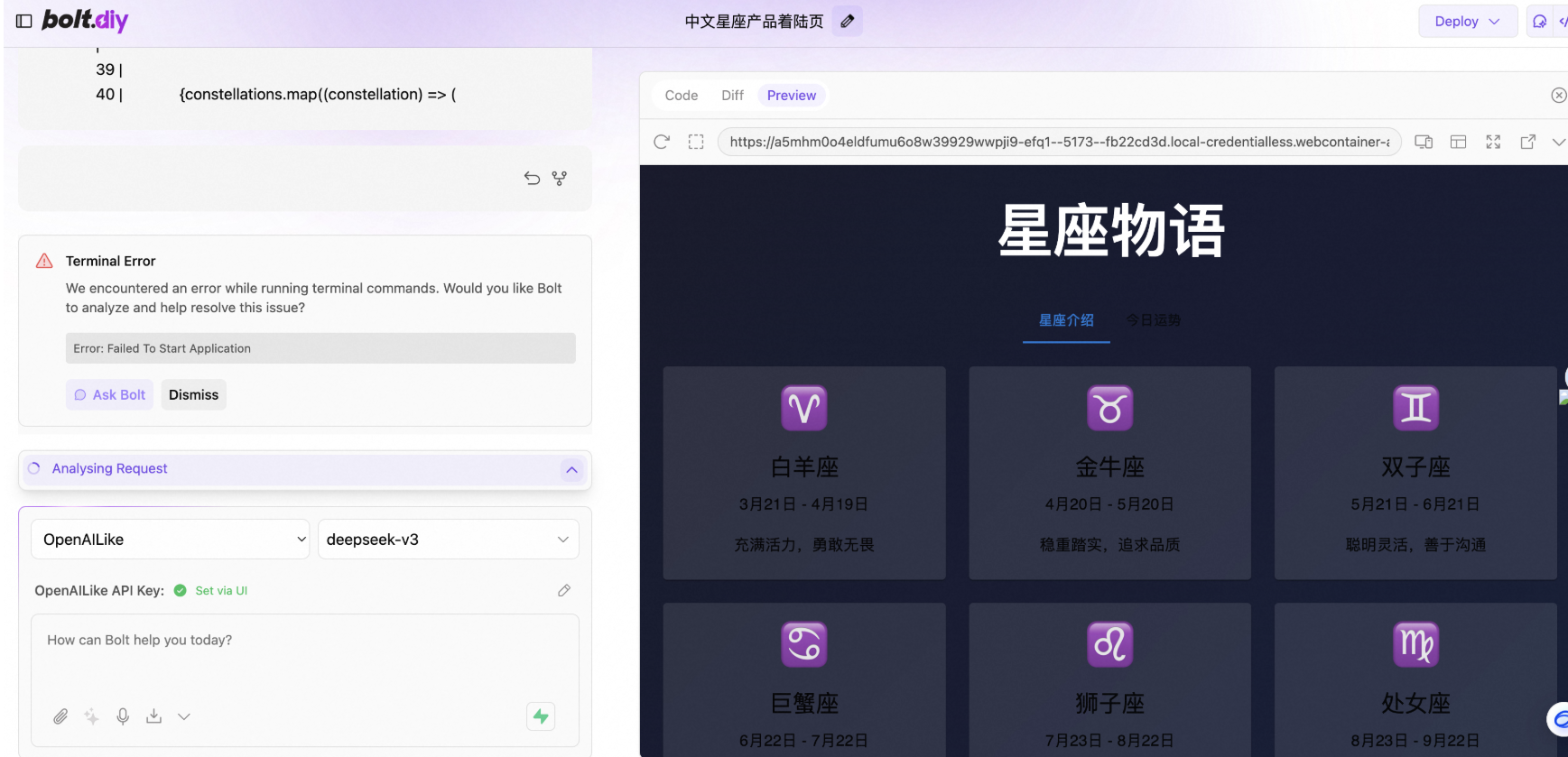The width and height of the screenshot is (1568, 757).
Task: Toggle the sidebar panel icon
Action: [x=24, y=21]
